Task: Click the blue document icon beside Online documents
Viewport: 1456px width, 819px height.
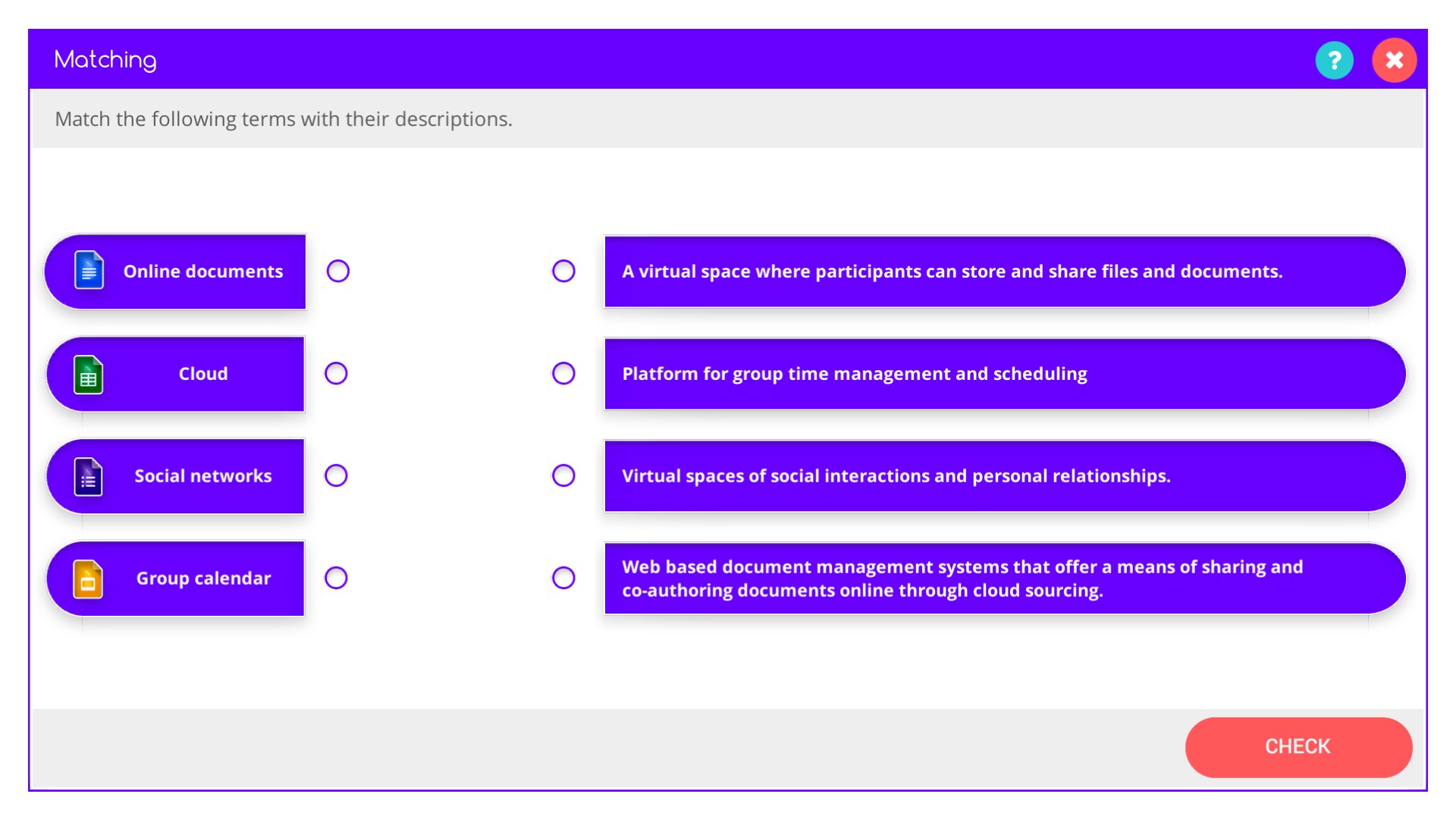Action: point(89,271)
